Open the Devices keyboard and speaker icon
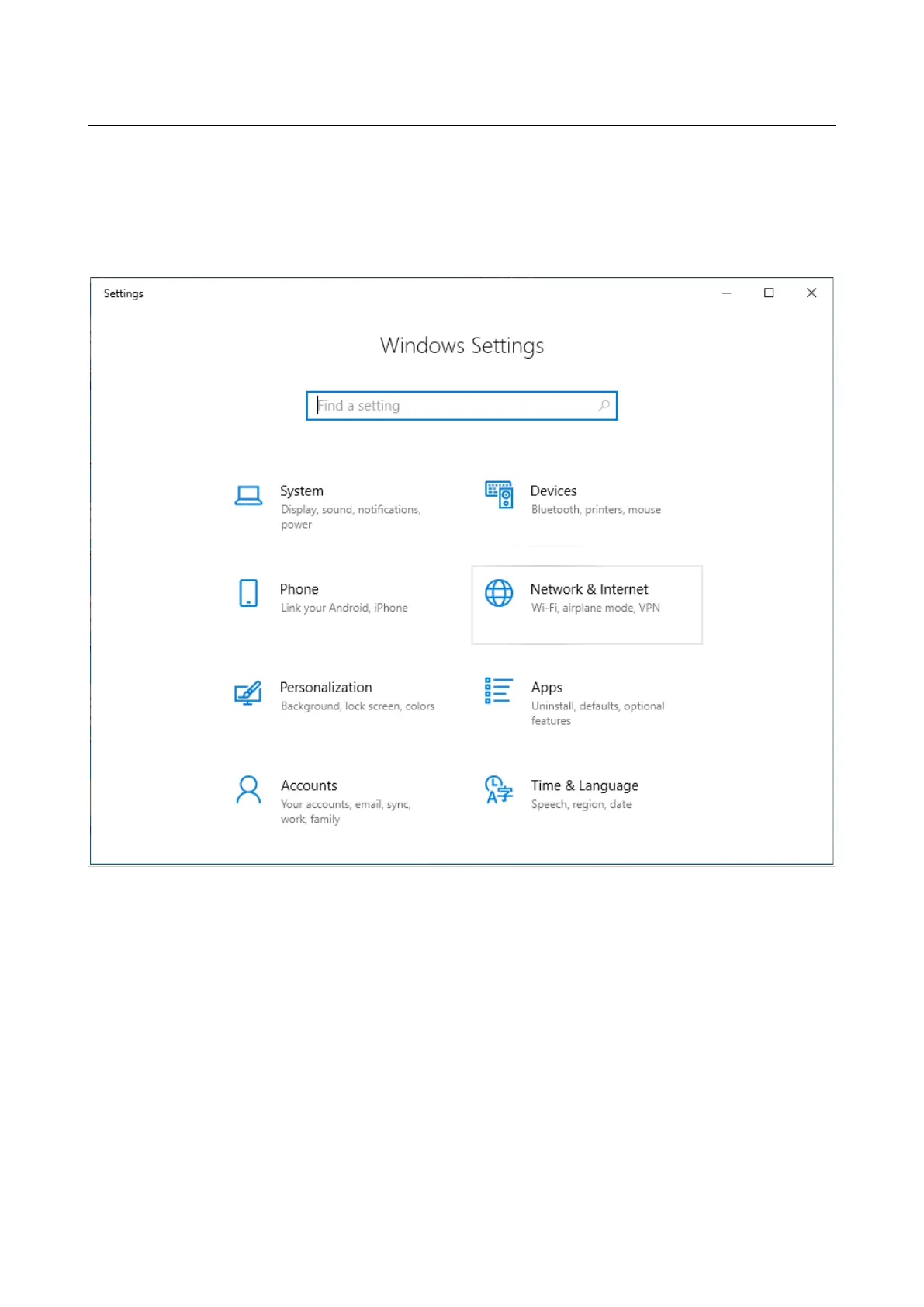The width and height of the screenshot is (924, 1307). tap(499, 494)
